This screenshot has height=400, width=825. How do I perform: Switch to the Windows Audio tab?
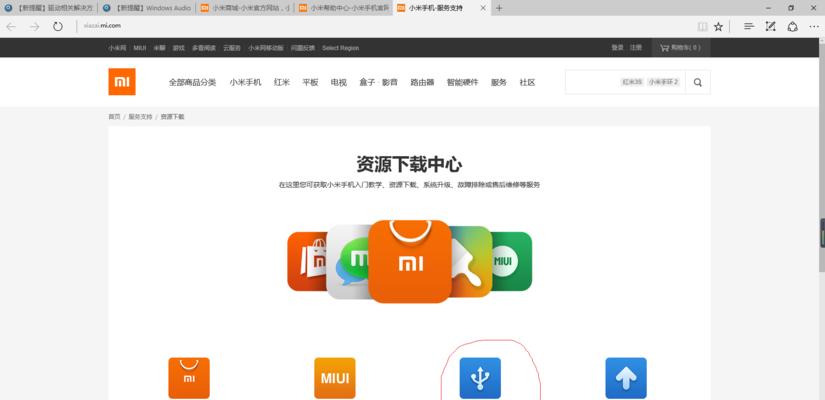(147, 8)
